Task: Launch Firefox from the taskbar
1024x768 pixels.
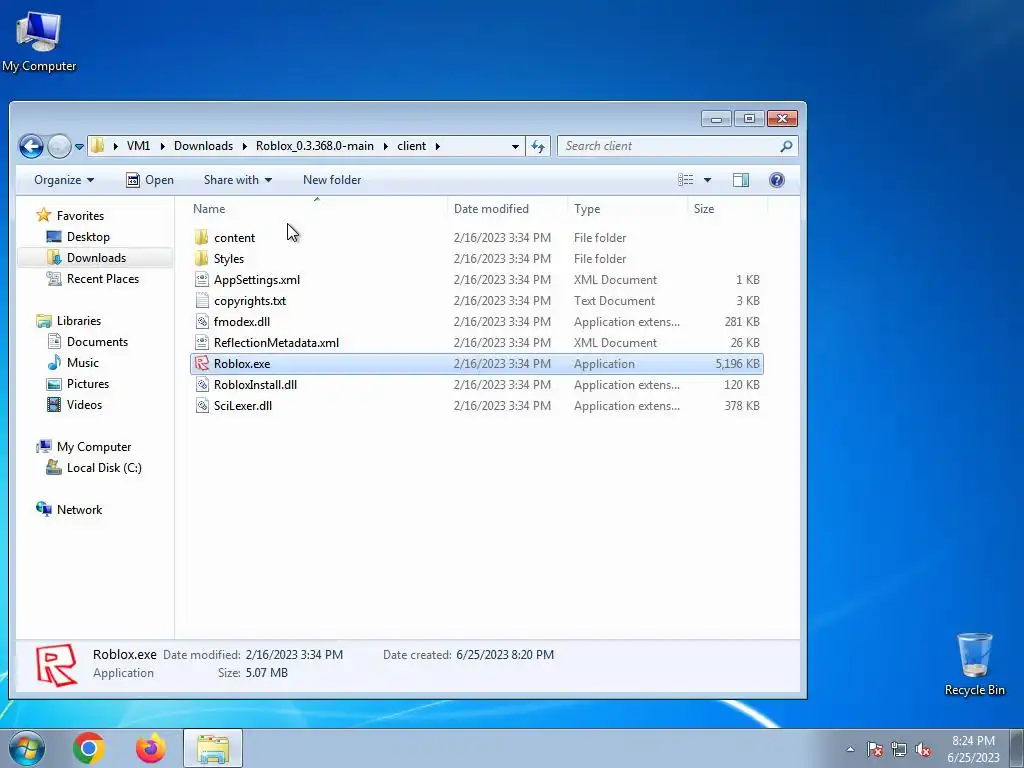Action: click(150, 748)
